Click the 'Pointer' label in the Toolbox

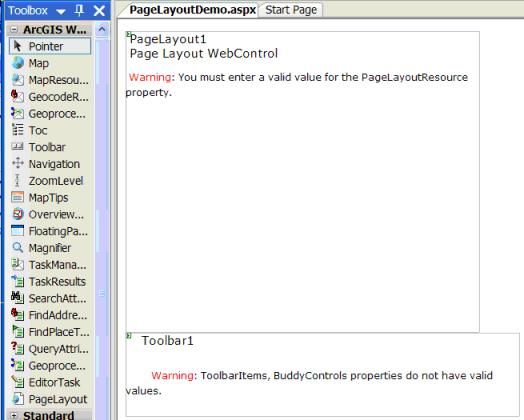pos(46,46)
